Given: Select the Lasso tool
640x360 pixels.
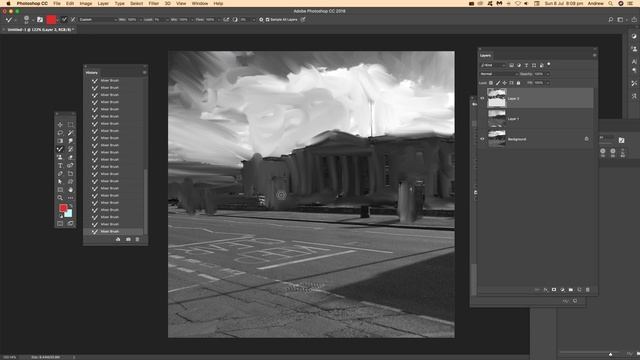Looking at the screenshot, I should coord(60,133).
